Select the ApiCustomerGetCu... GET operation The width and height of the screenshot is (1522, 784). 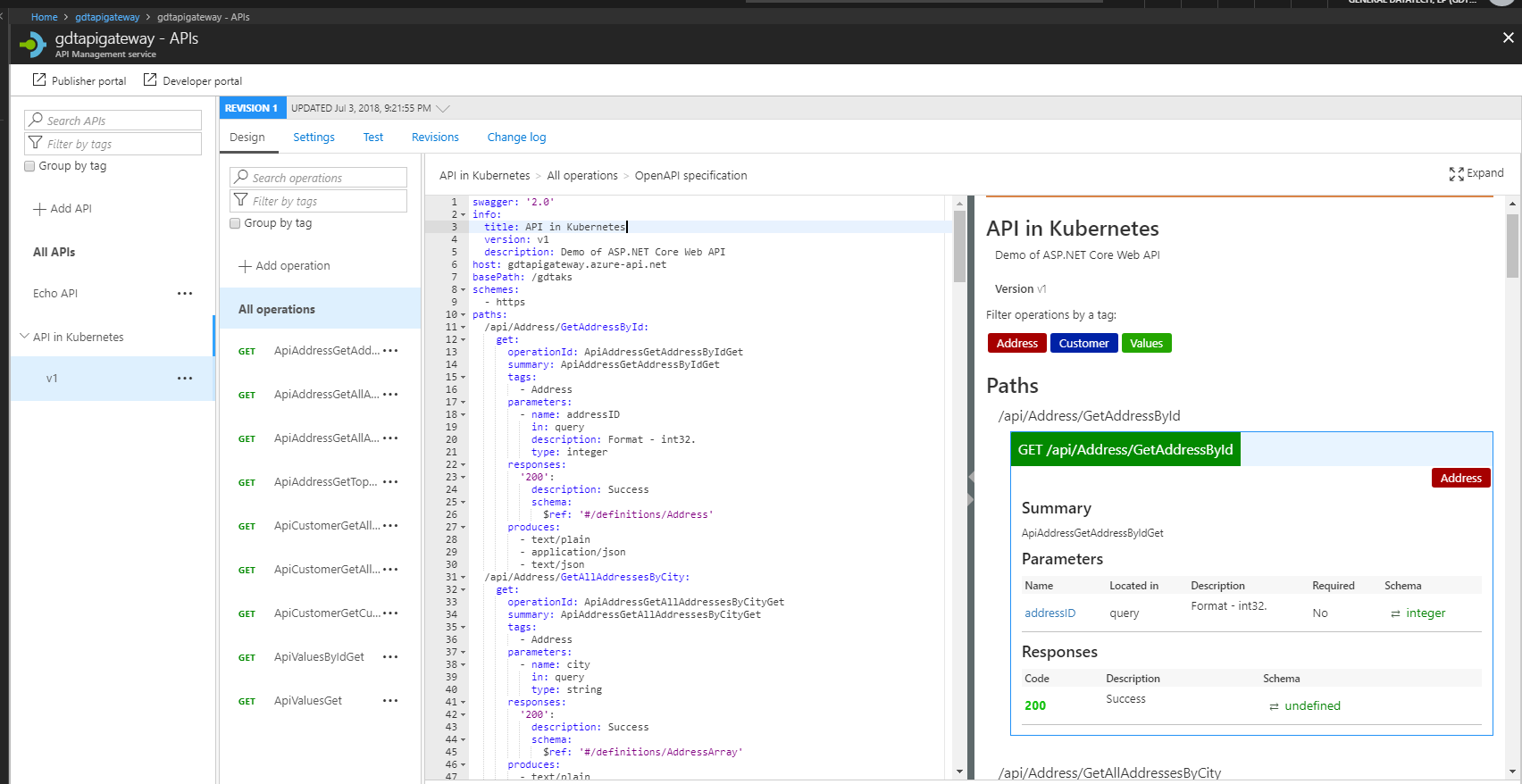320,613
